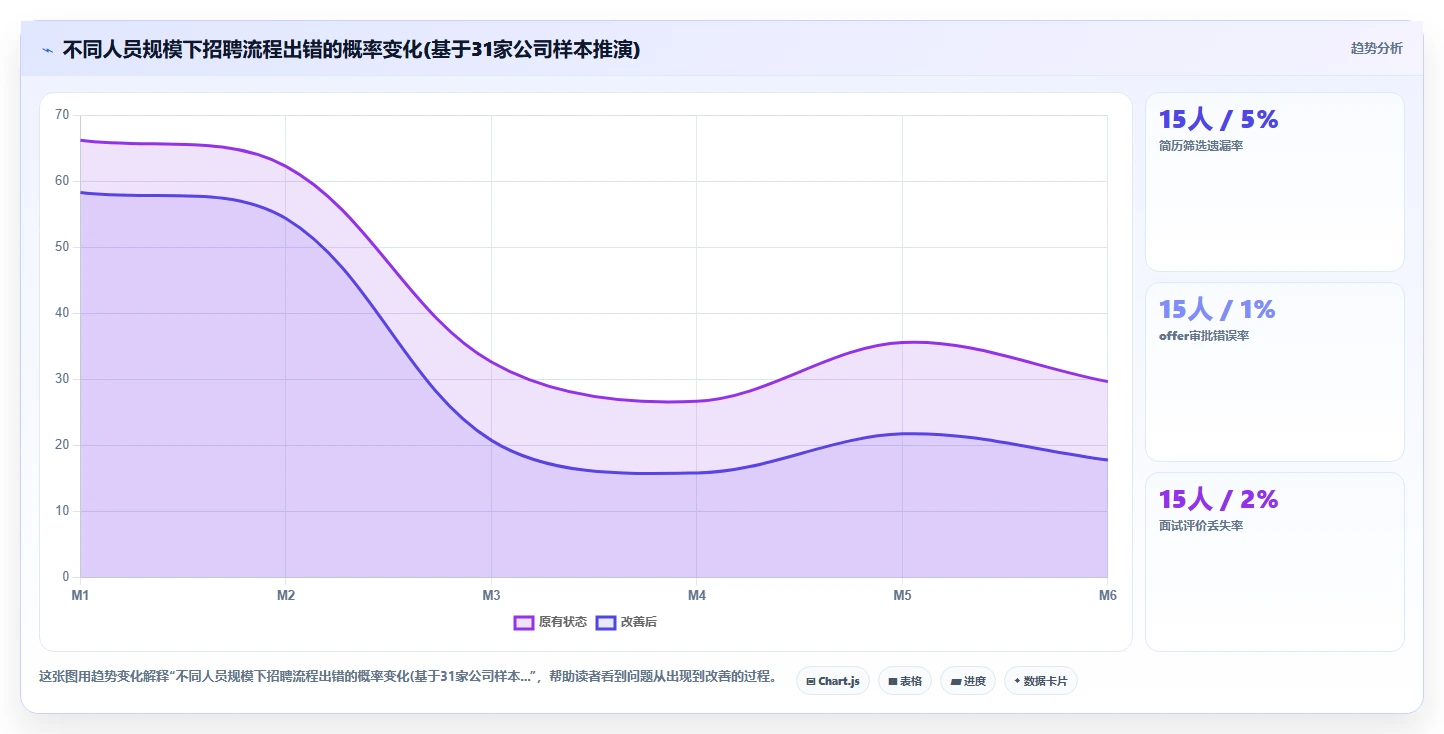Toggle the 原有状态 legend swatch
Image resolution: width=1444 pixels, height=734 pixels.
click(x=523, y=622)
